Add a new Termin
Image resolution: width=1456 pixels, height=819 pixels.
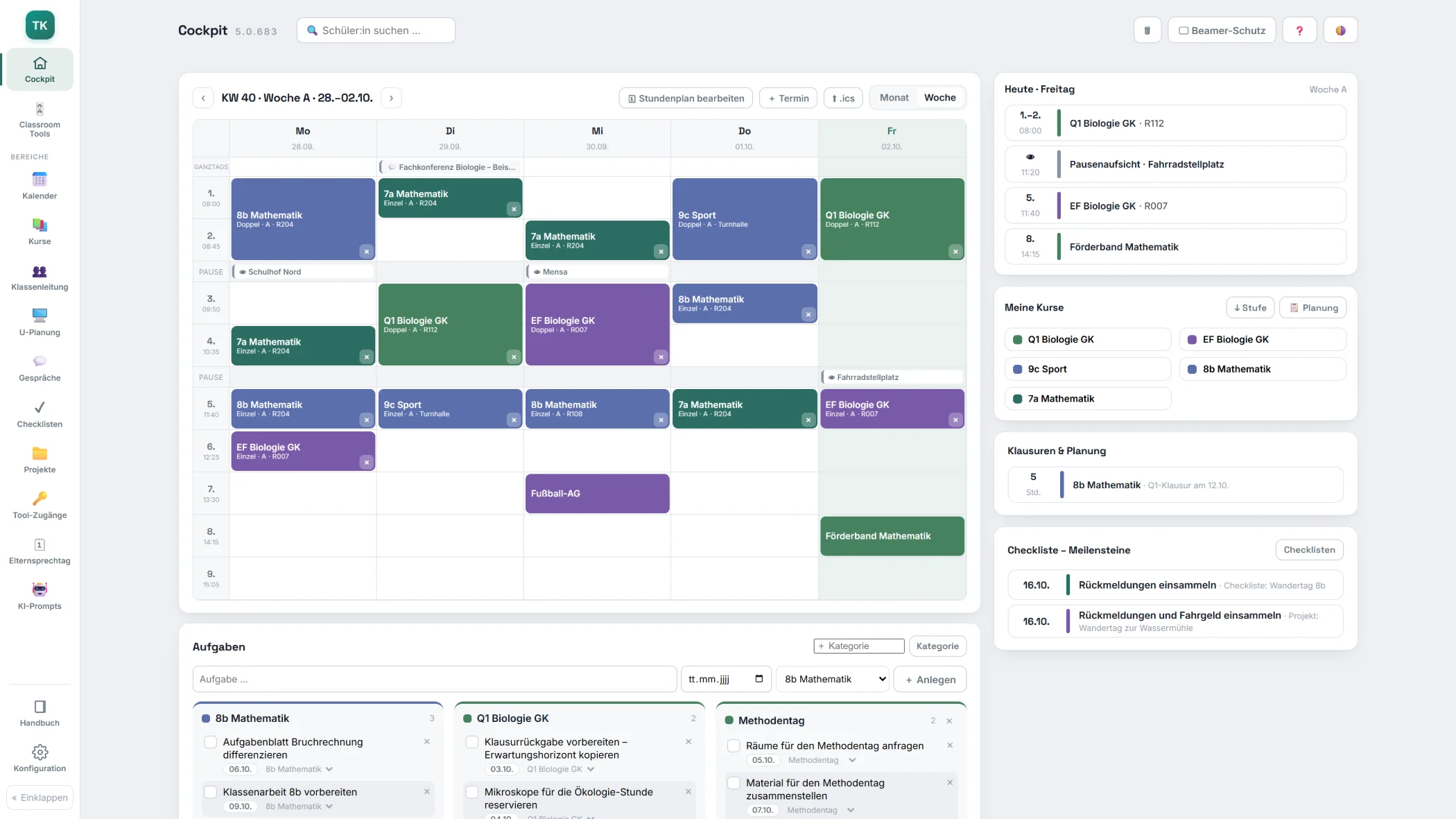click(788, 98)
